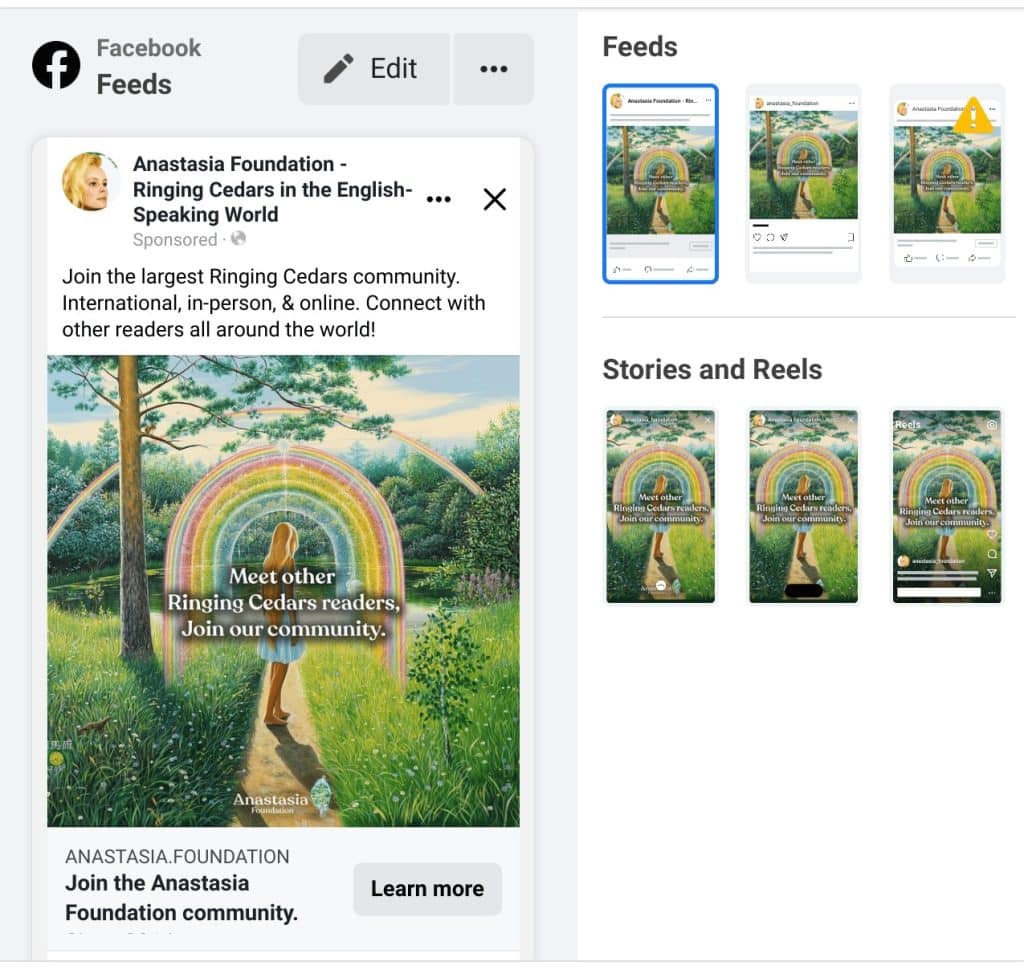Select the first Stories preview thumbnail
The image size is (1024, 974).
tap(660, 506)
